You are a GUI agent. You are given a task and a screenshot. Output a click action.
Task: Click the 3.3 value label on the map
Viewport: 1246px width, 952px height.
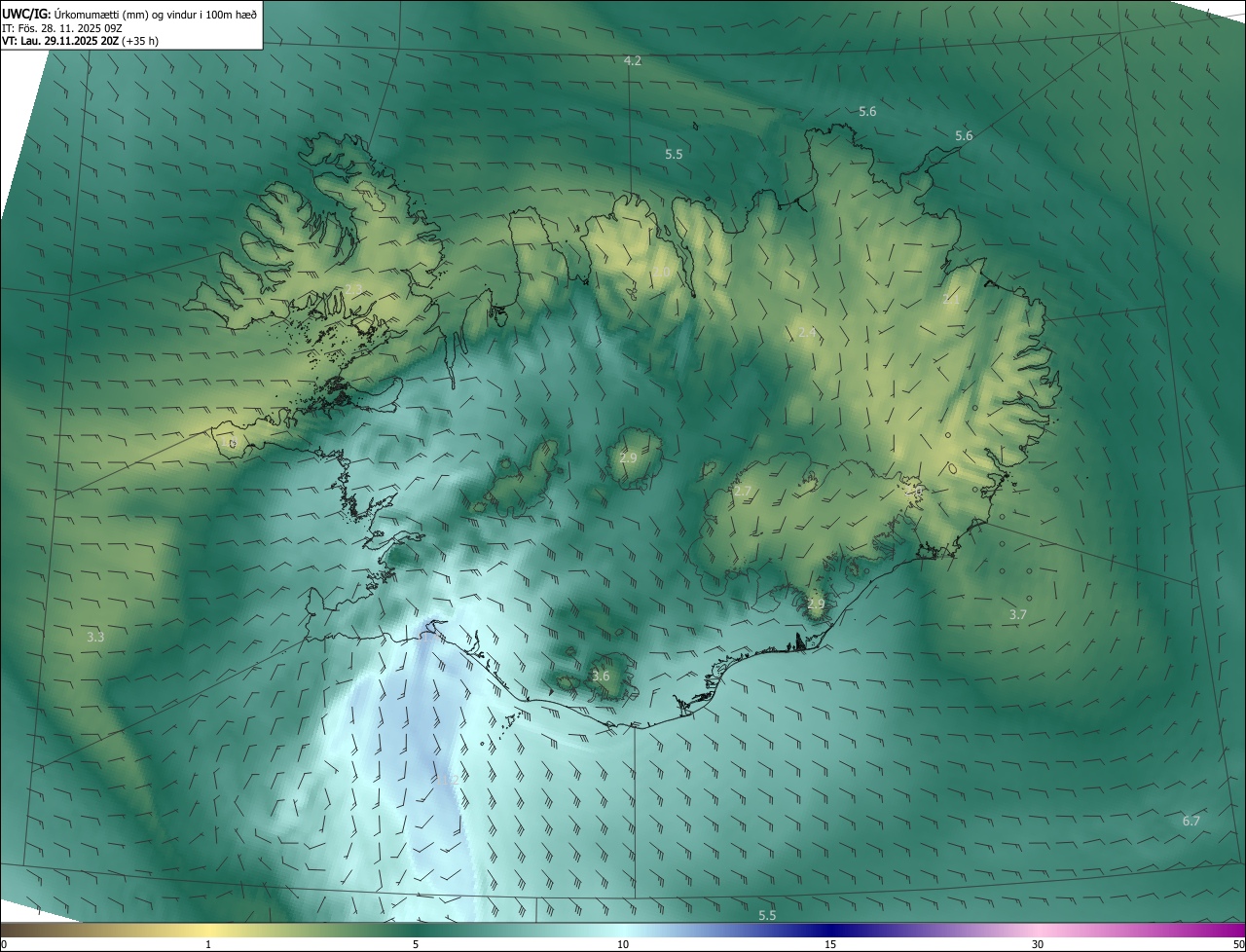pyautogui.click(x=95, y=637)
